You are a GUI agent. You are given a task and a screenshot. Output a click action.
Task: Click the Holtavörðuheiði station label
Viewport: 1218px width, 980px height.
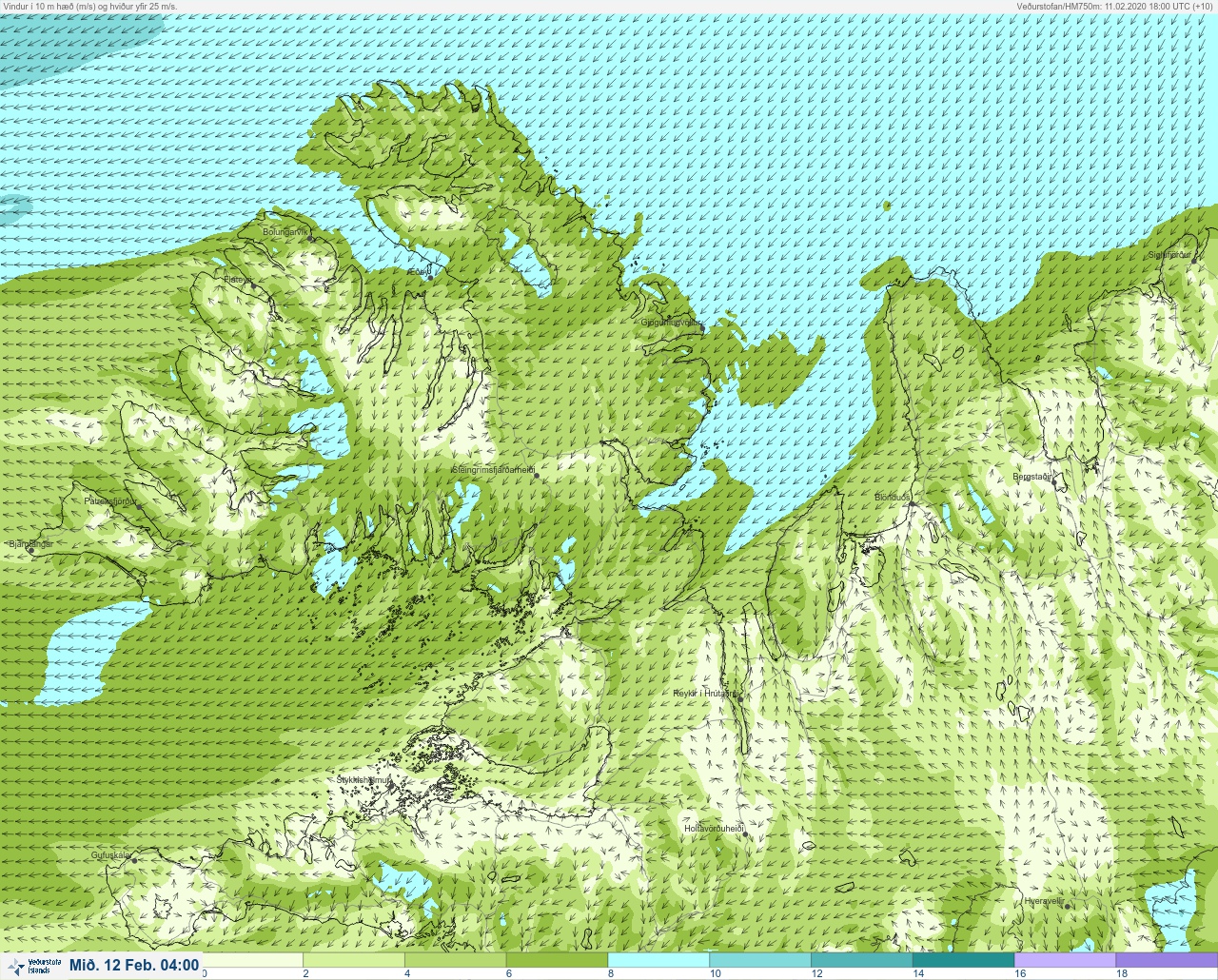[x=714, y=829]
